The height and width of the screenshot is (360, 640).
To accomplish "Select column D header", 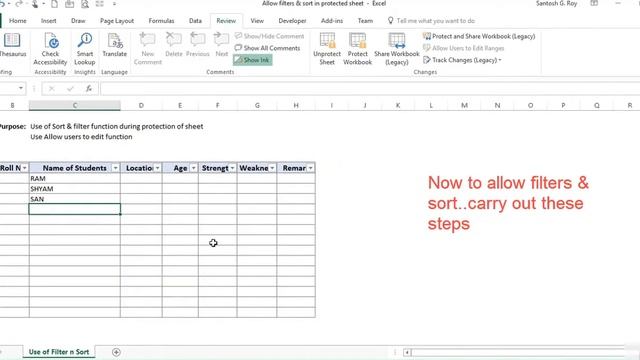I will [141, 105].
